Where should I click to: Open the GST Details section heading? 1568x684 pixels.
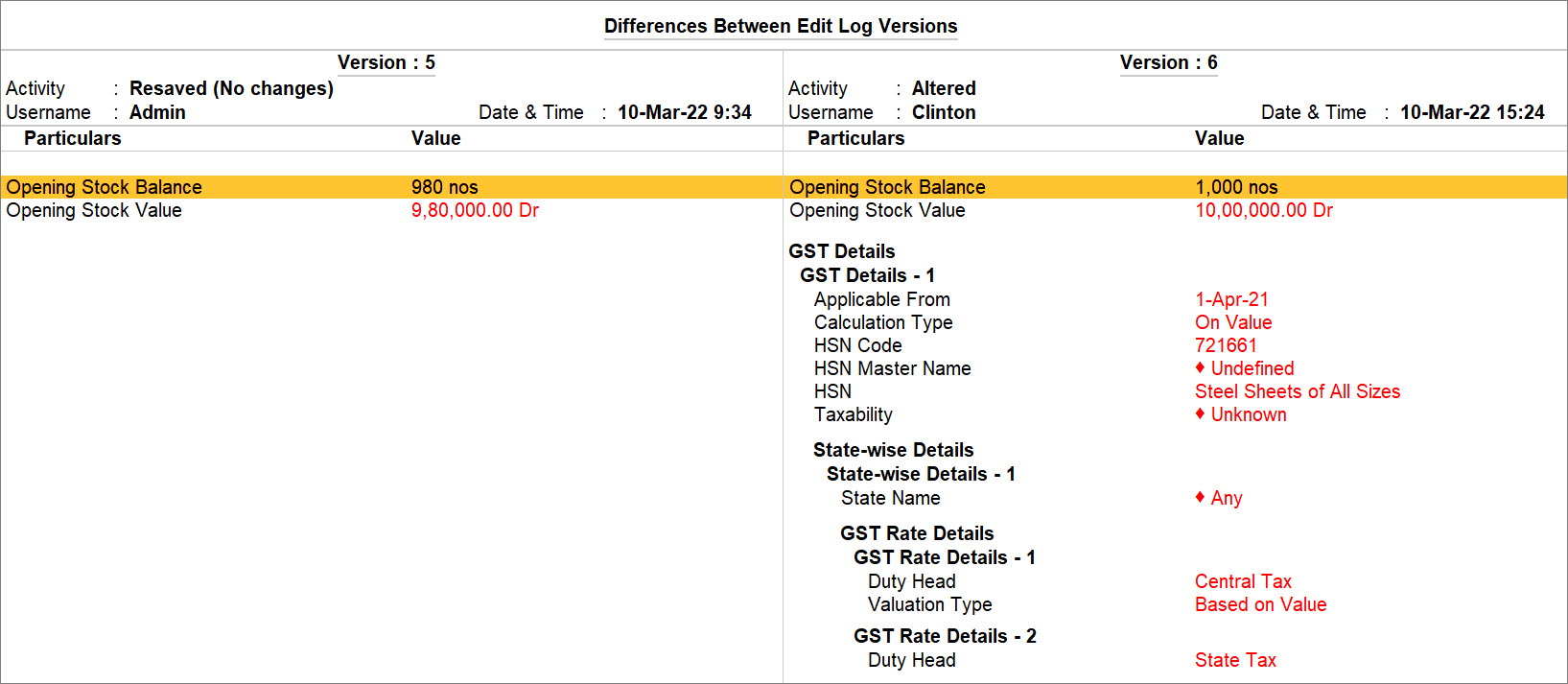tap(842, 251)
